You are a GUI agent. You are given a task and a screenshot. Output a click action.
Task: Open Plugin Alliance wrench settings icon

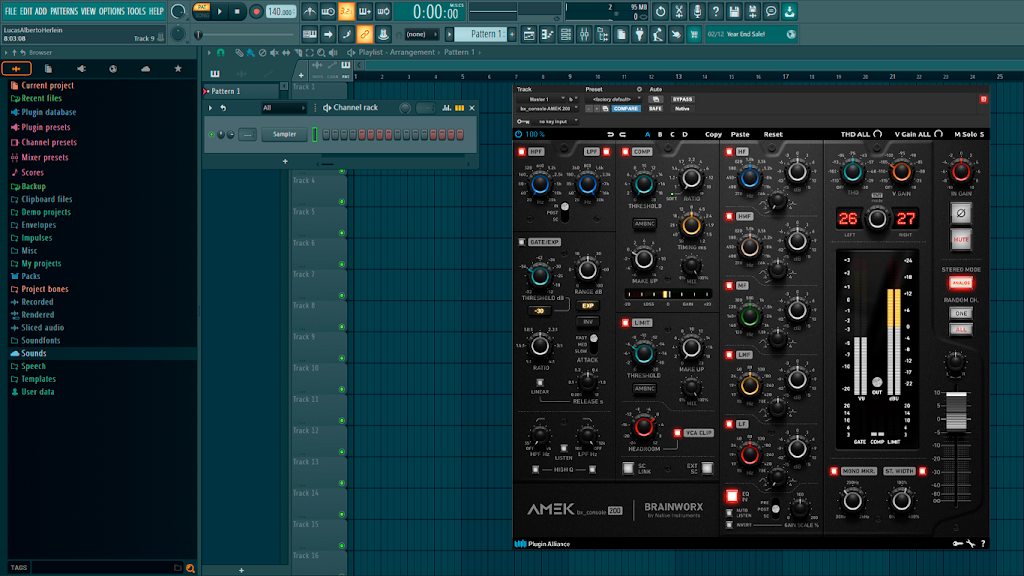pos(970,543)
